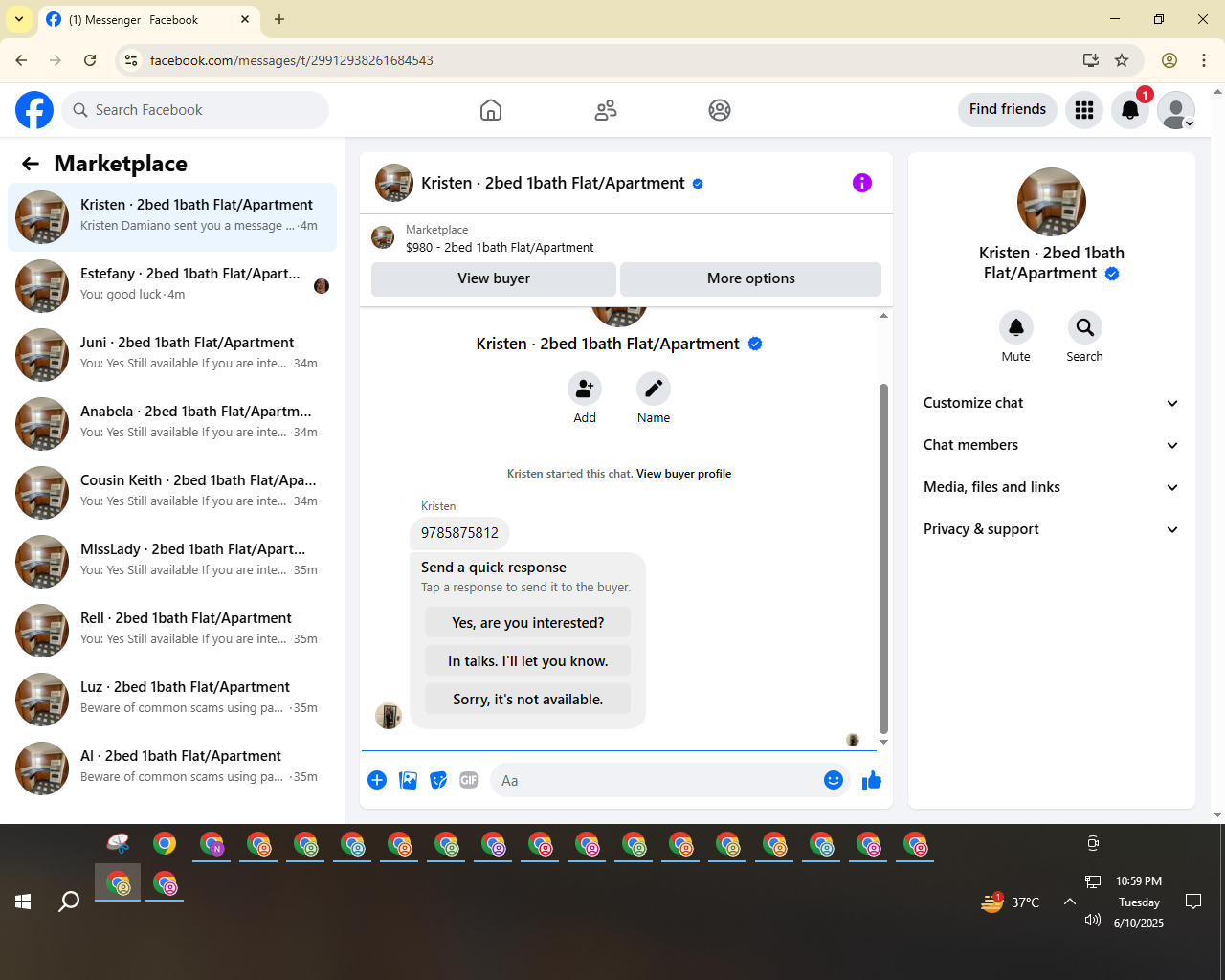Expand the Chat members section
This screenshot has height=980, width=1225.
point(1052,445)
